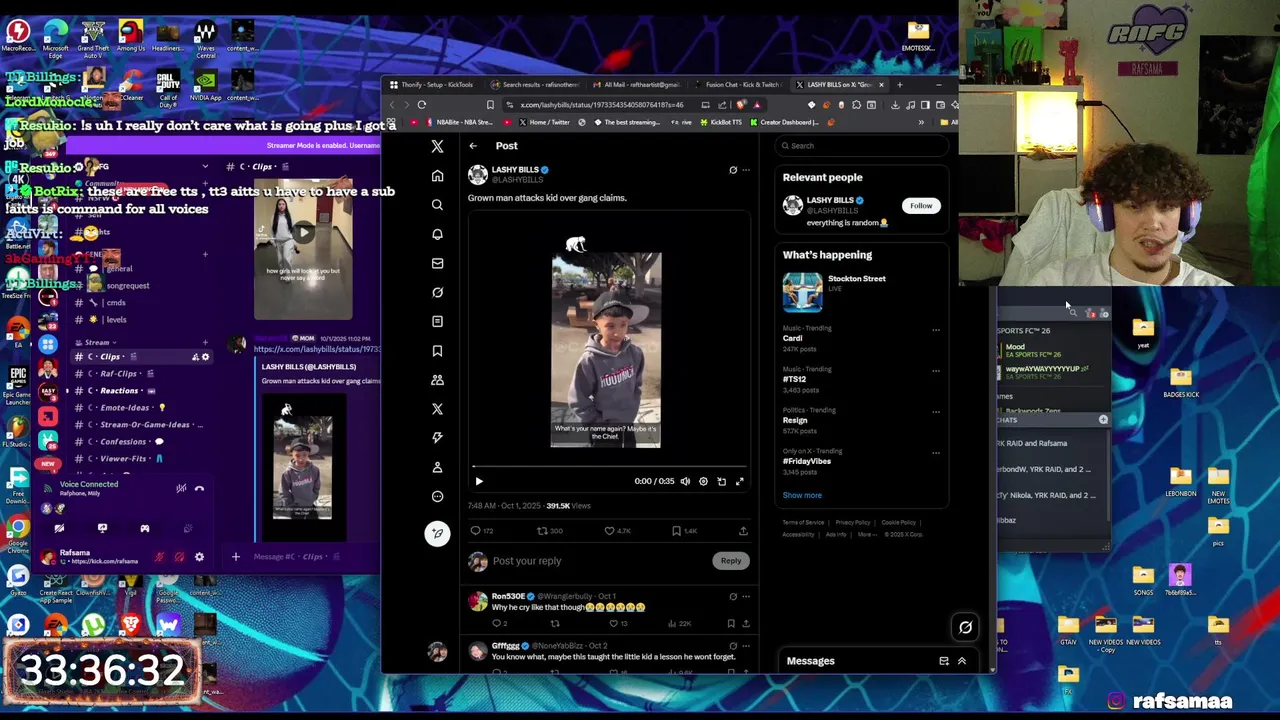The width and height of the screenshot is (1280, 720).
Task: Disconnect from Discord voice call
Action: coord(199,489)
